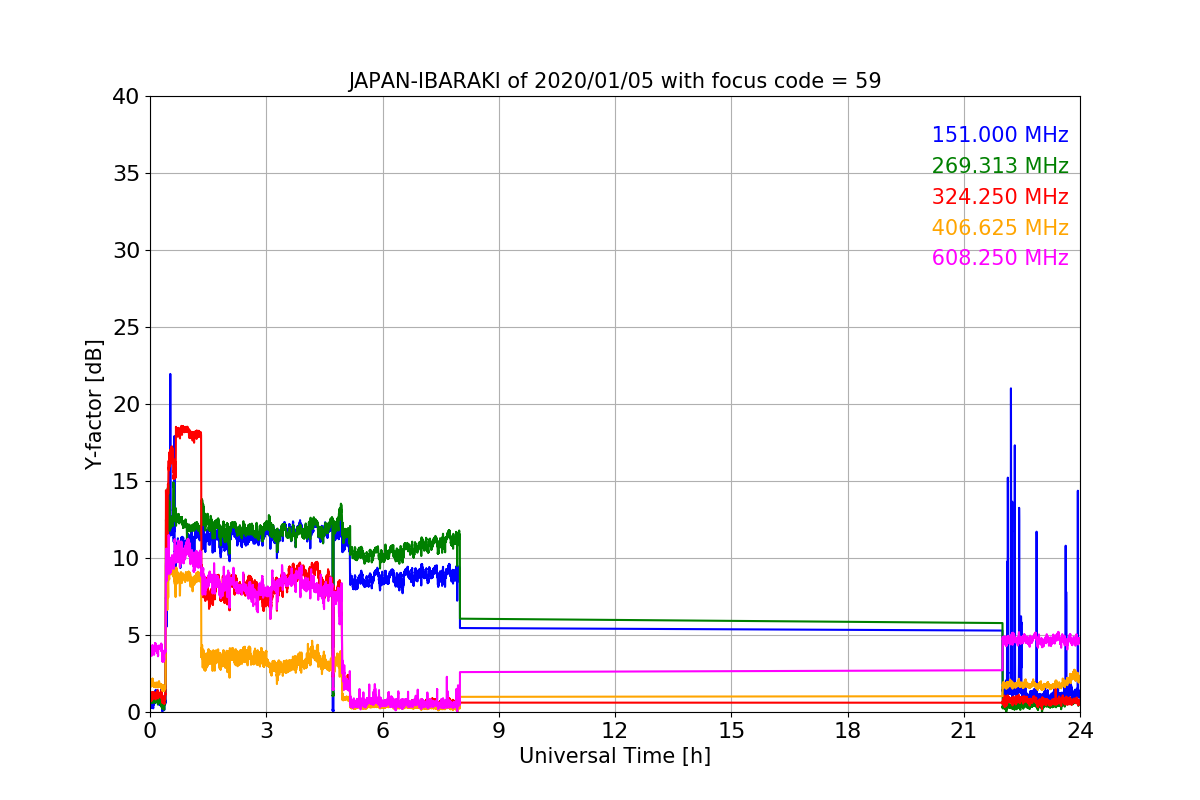Click the Universal Time [h] axis label

(615, 756)
